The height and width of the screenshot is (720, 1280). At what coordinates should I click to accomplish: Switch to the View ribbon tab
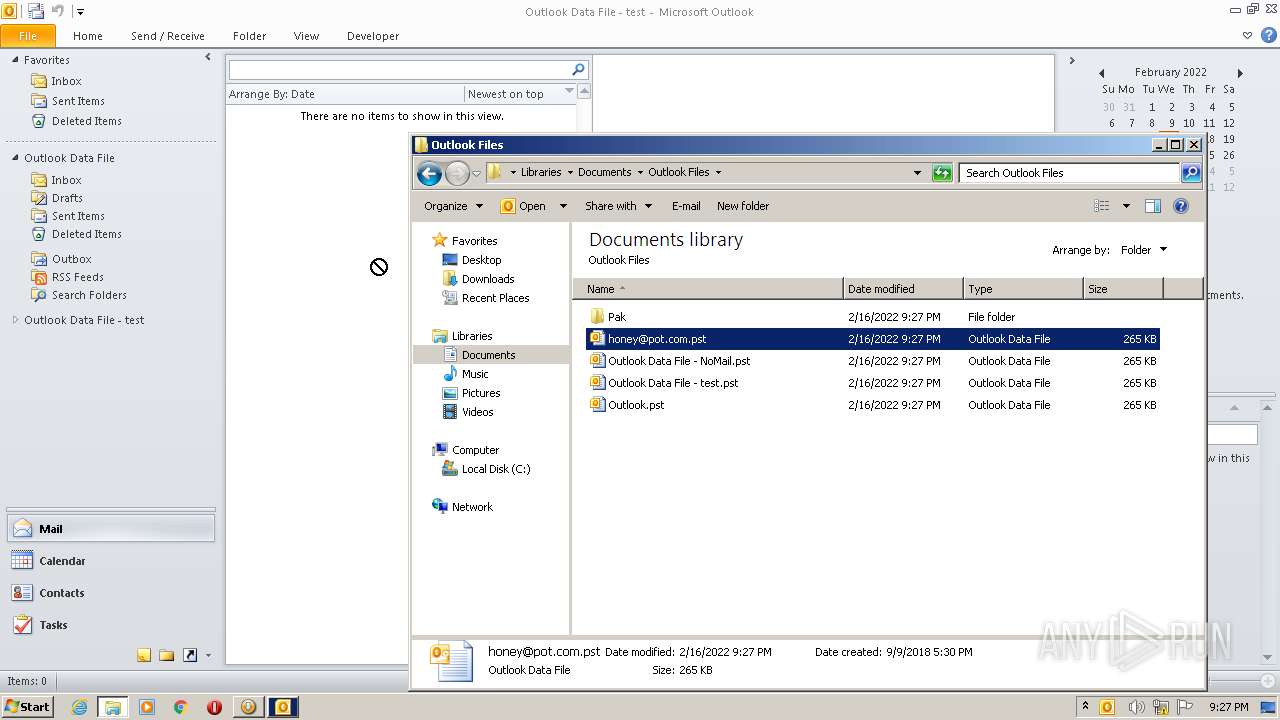click(x=306, y=36)
